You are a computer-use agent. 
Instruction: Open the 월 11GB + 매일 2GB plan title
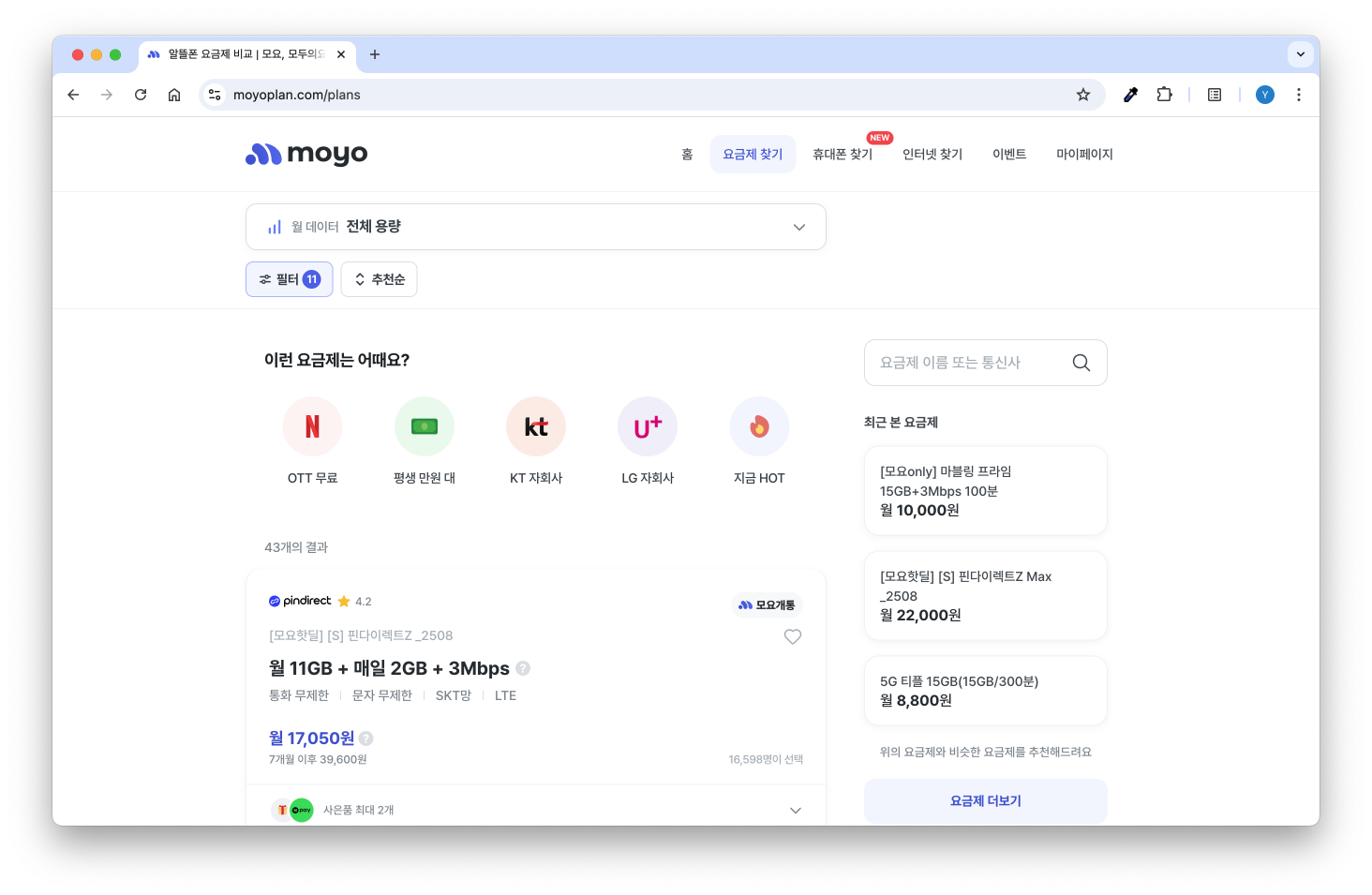[389, 668]
